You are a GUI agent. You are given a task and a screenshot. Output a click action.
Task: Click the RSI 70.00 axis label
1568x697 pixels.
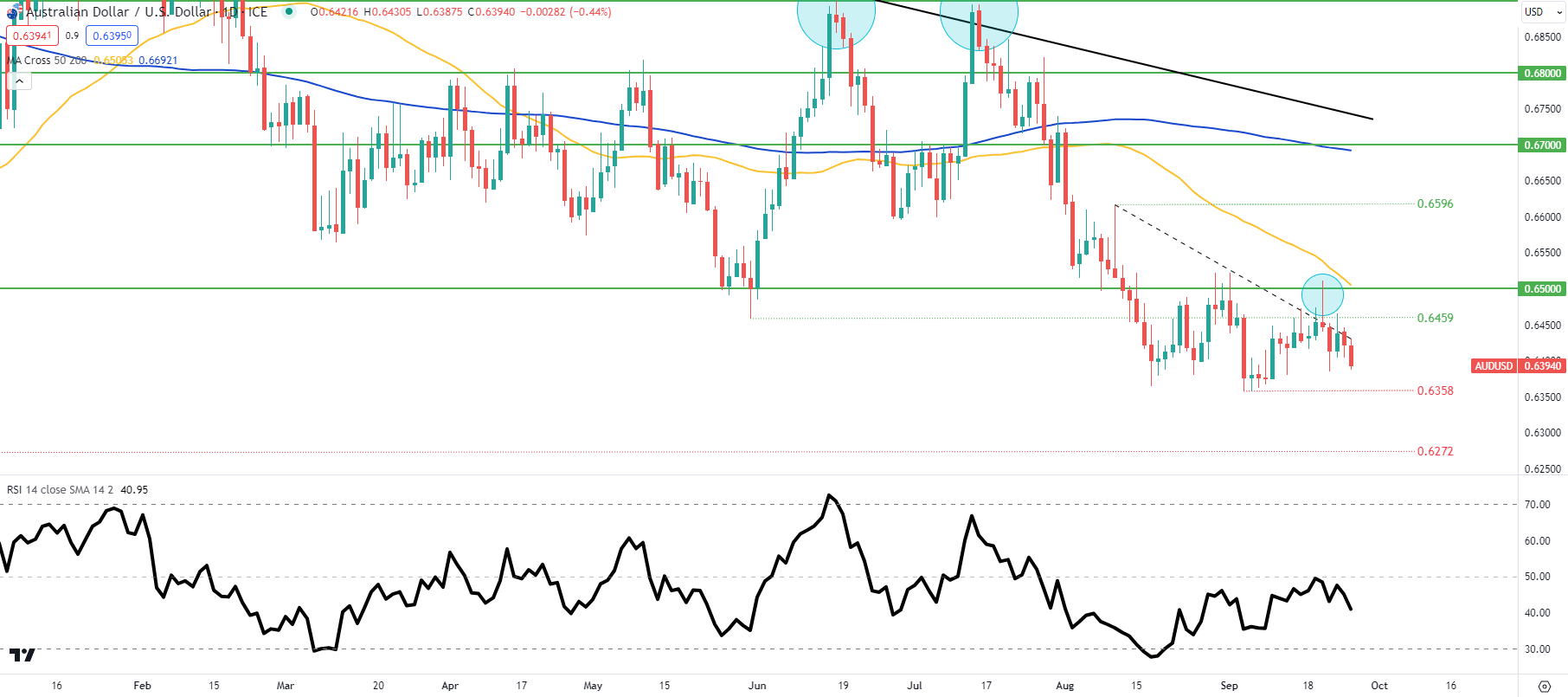[1538, 505]
